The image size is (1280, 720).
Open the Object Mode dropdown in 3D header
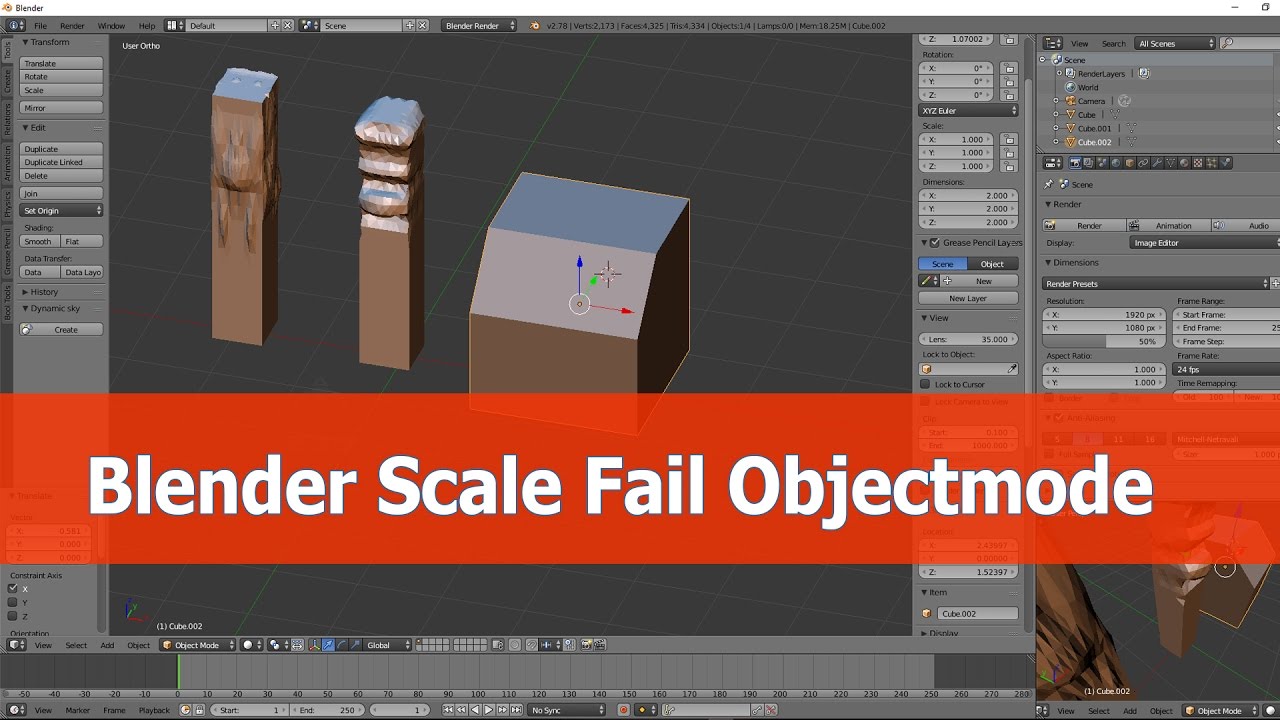[x=198, y=645]
